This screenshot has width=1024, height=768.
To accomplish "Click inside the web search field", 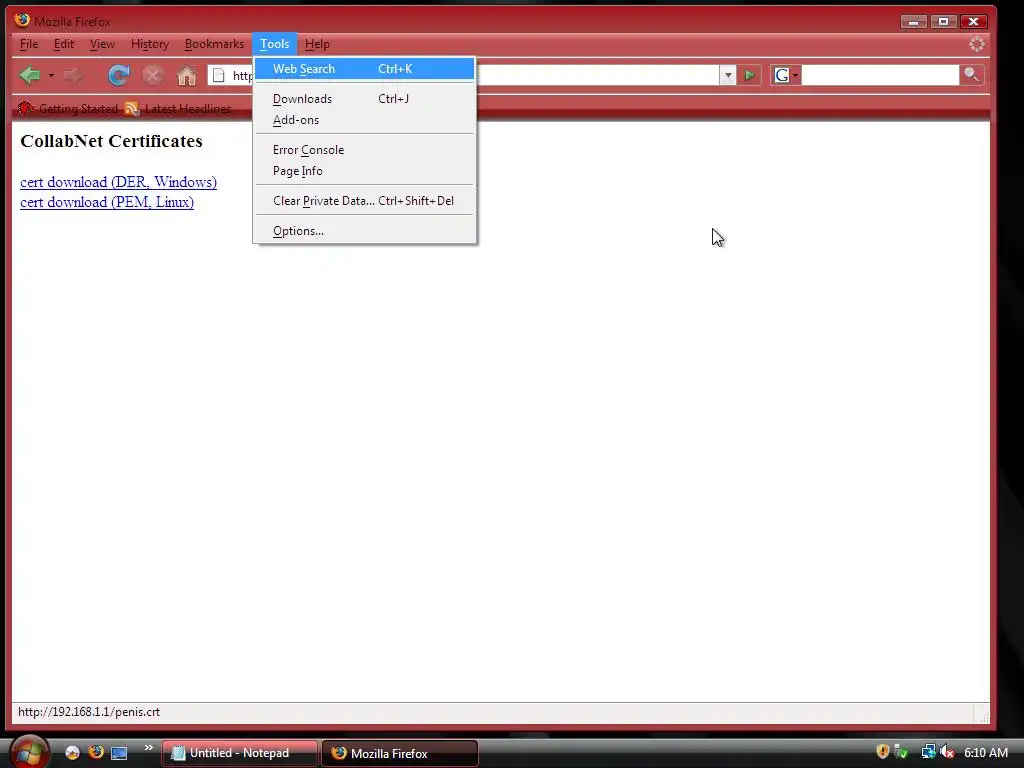I will click(x=880, y=75).
